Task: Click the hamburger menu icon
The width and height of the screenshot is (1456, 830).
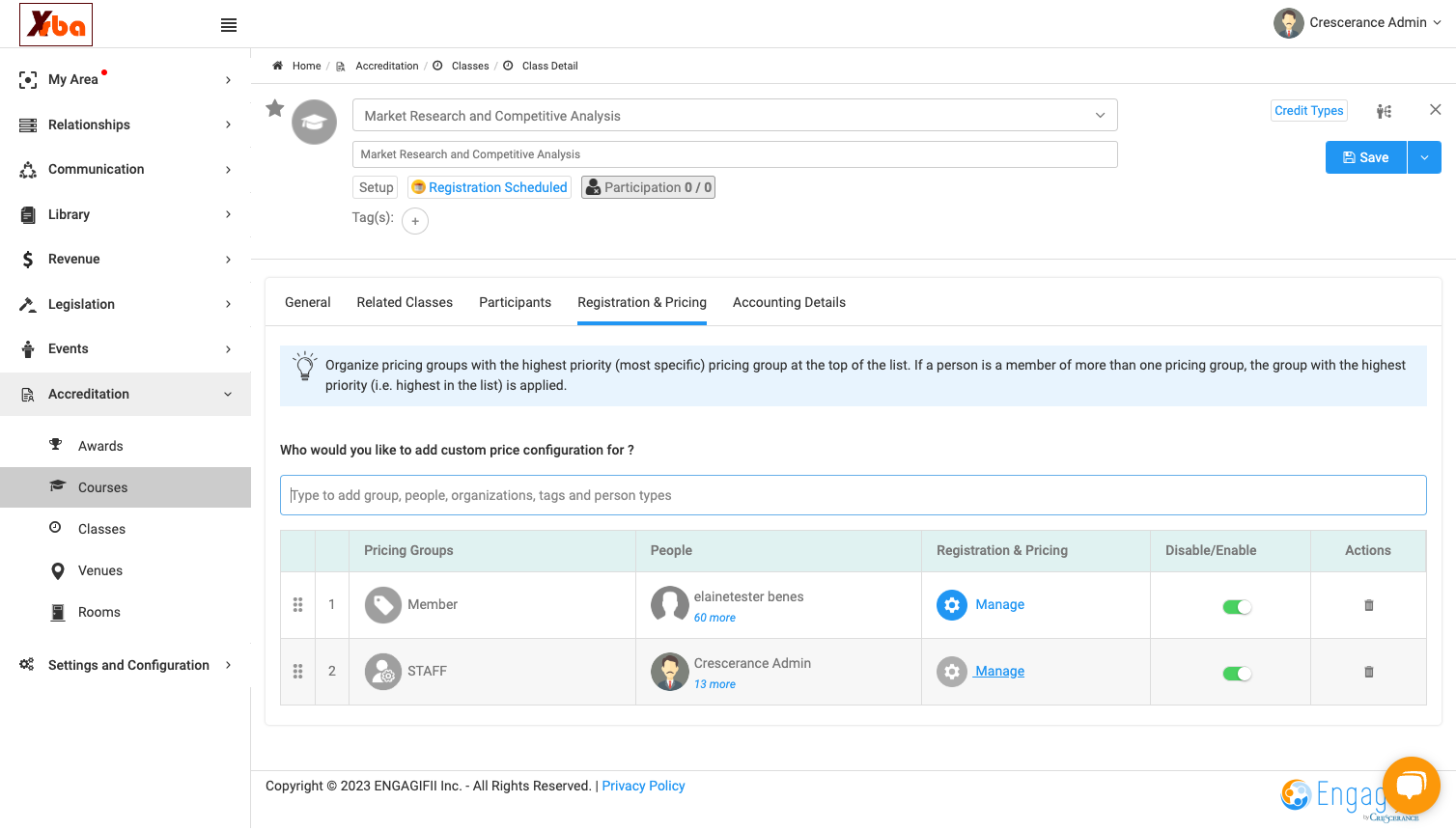Action: (x=229, y=25)
